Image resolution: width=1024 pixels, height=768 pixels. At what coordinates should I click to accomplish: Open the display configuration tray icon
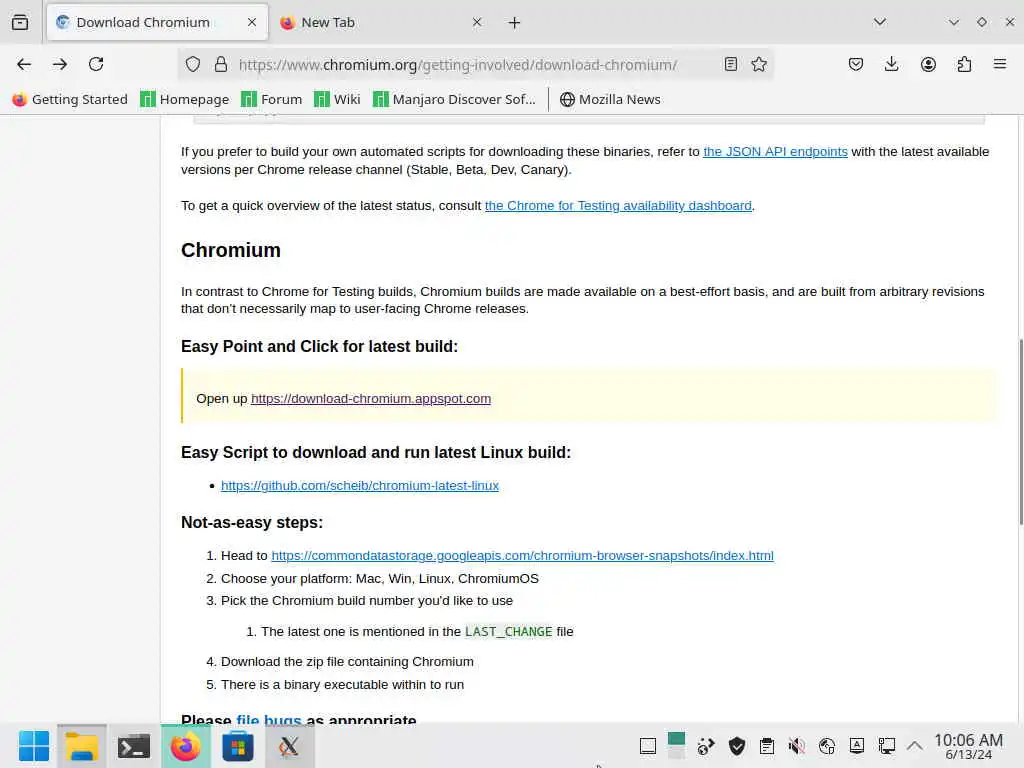coord(886,746)
